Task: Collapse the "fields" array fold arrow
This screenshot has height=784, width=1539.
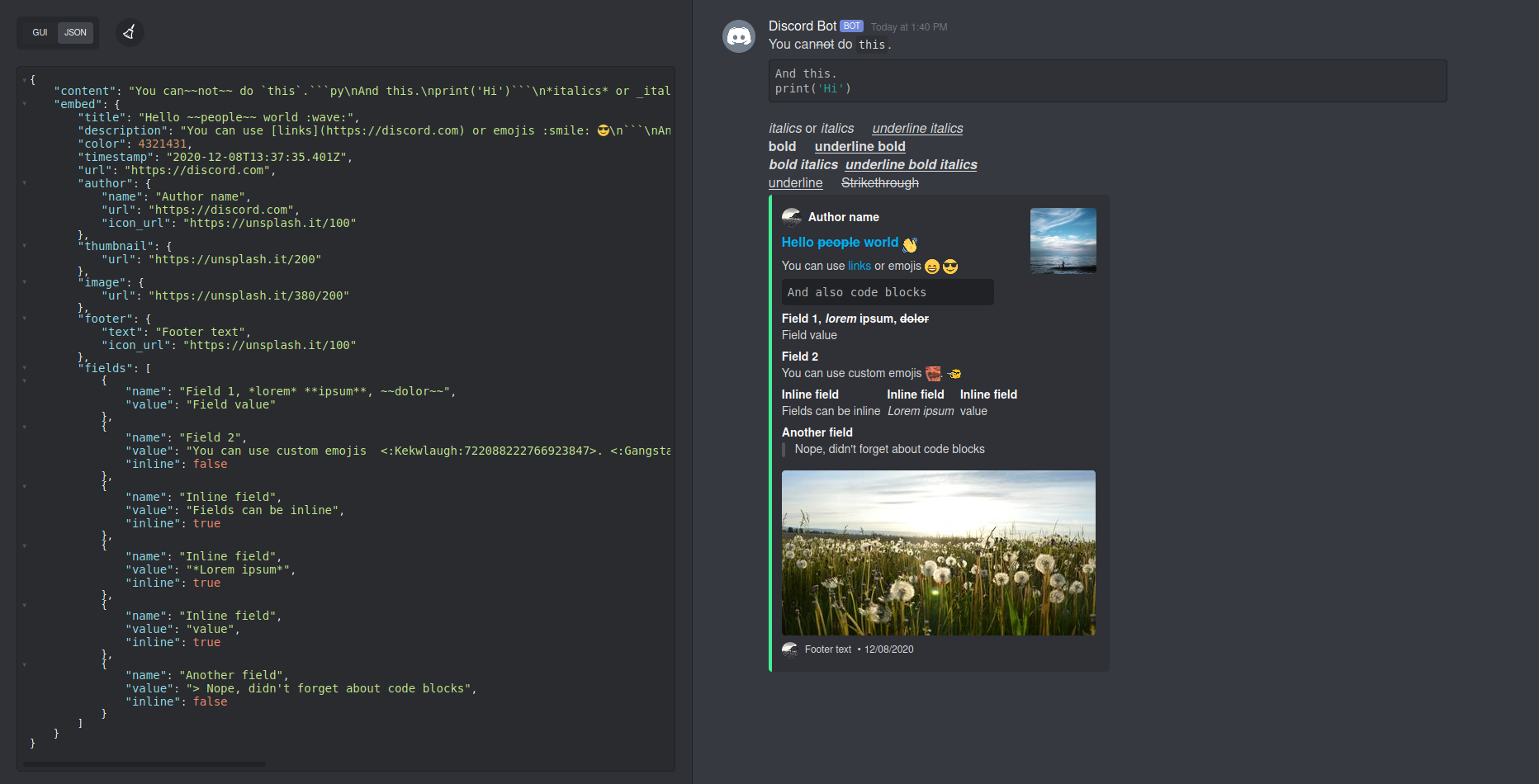Action: point(25,368)
